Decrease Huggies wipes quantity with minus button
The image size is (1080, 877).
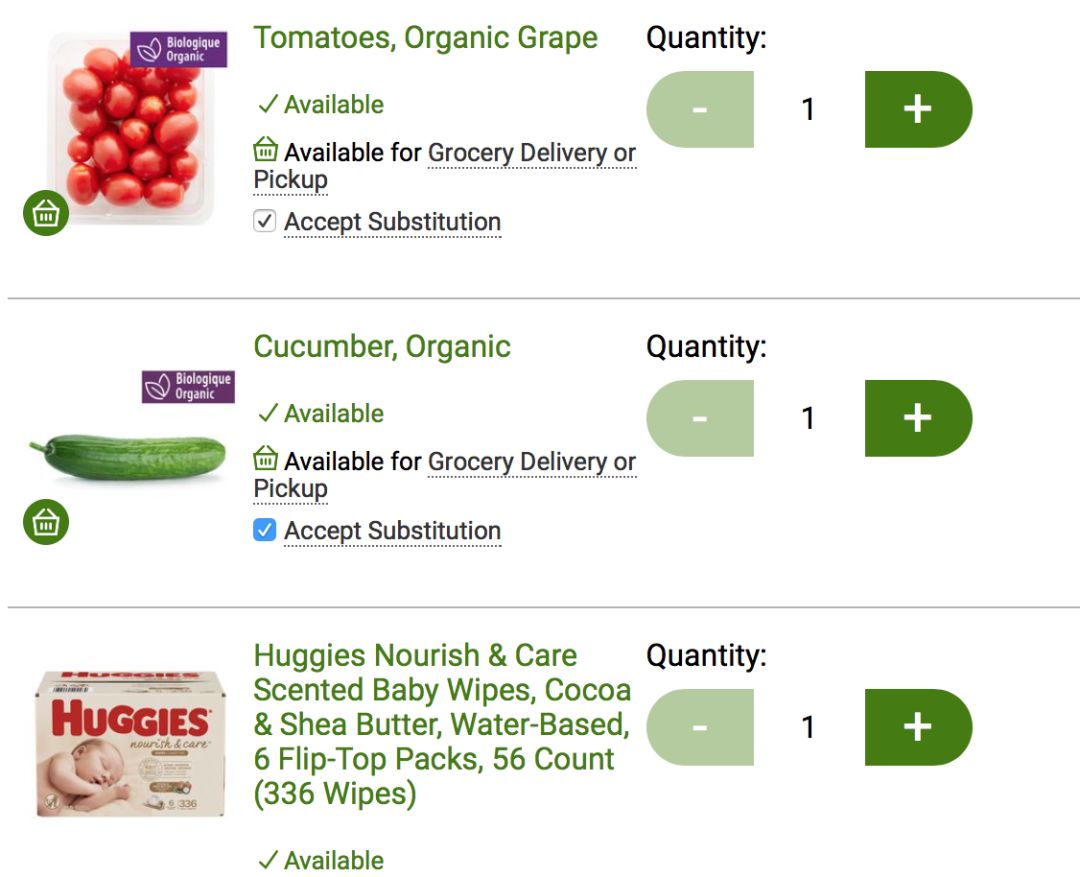click(700, 728)
